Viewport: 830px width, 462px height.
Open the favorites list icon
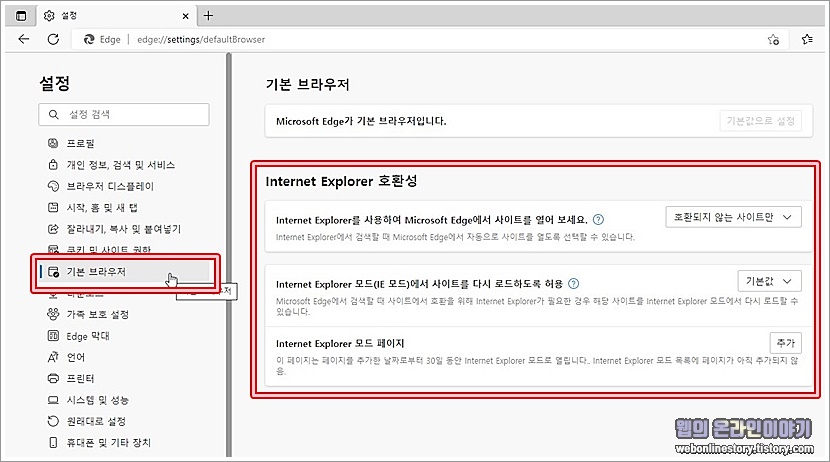pyautogui.click(x=807, y=39)
